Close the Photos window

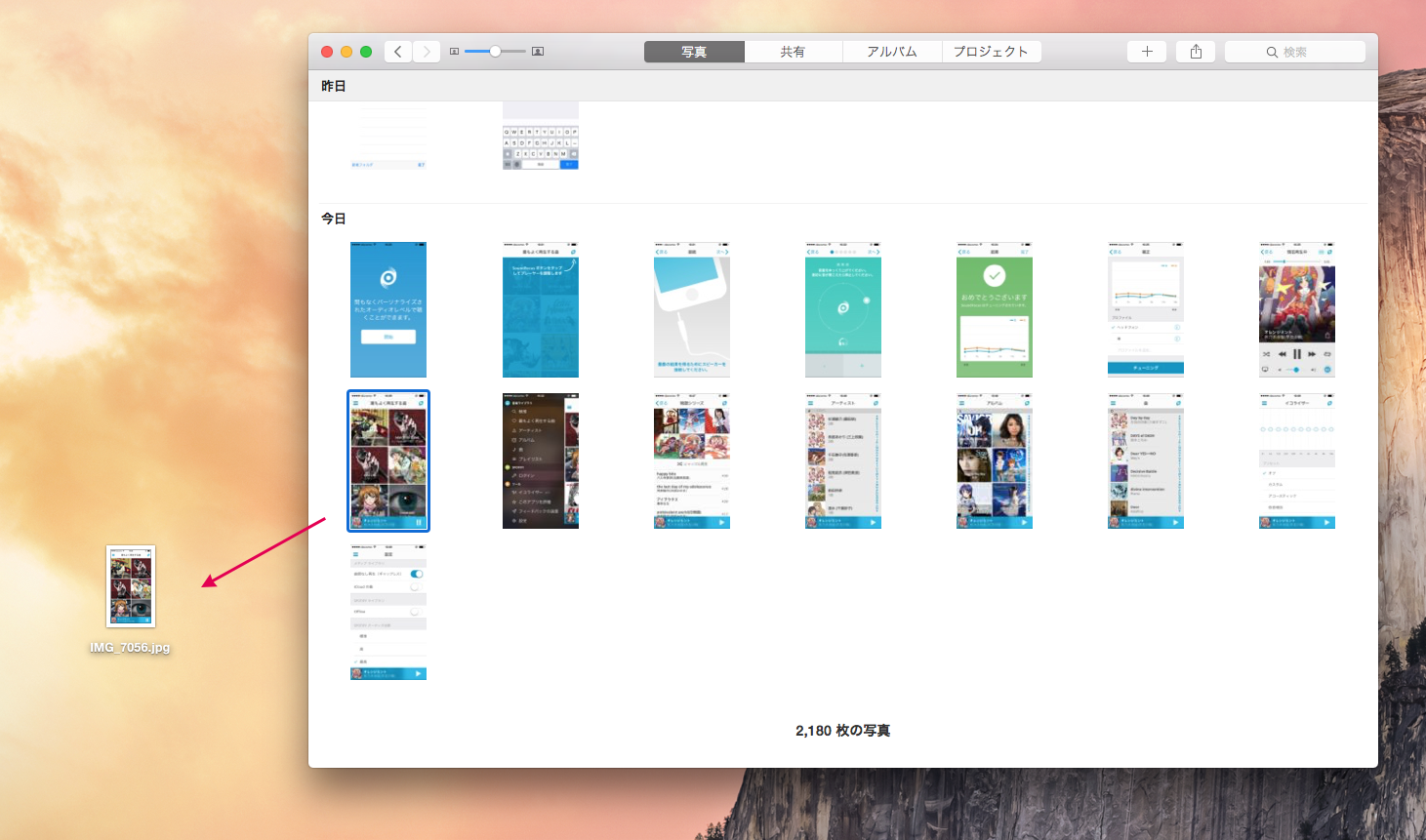(327, 52)
